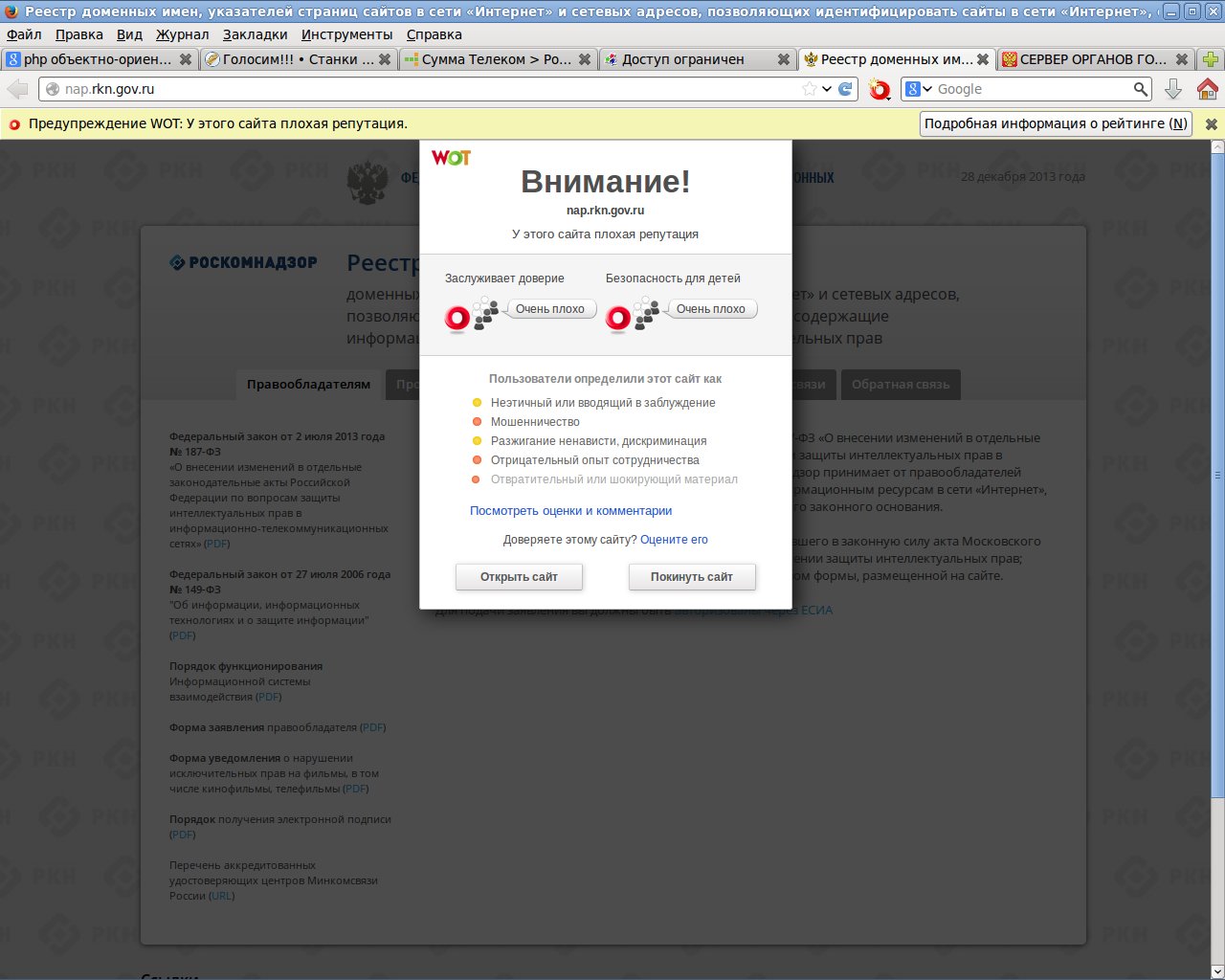This screenshot has height=980, width=1225.
Task: Click the WOT logo in the dialog
Action: [x=451, y=158]
